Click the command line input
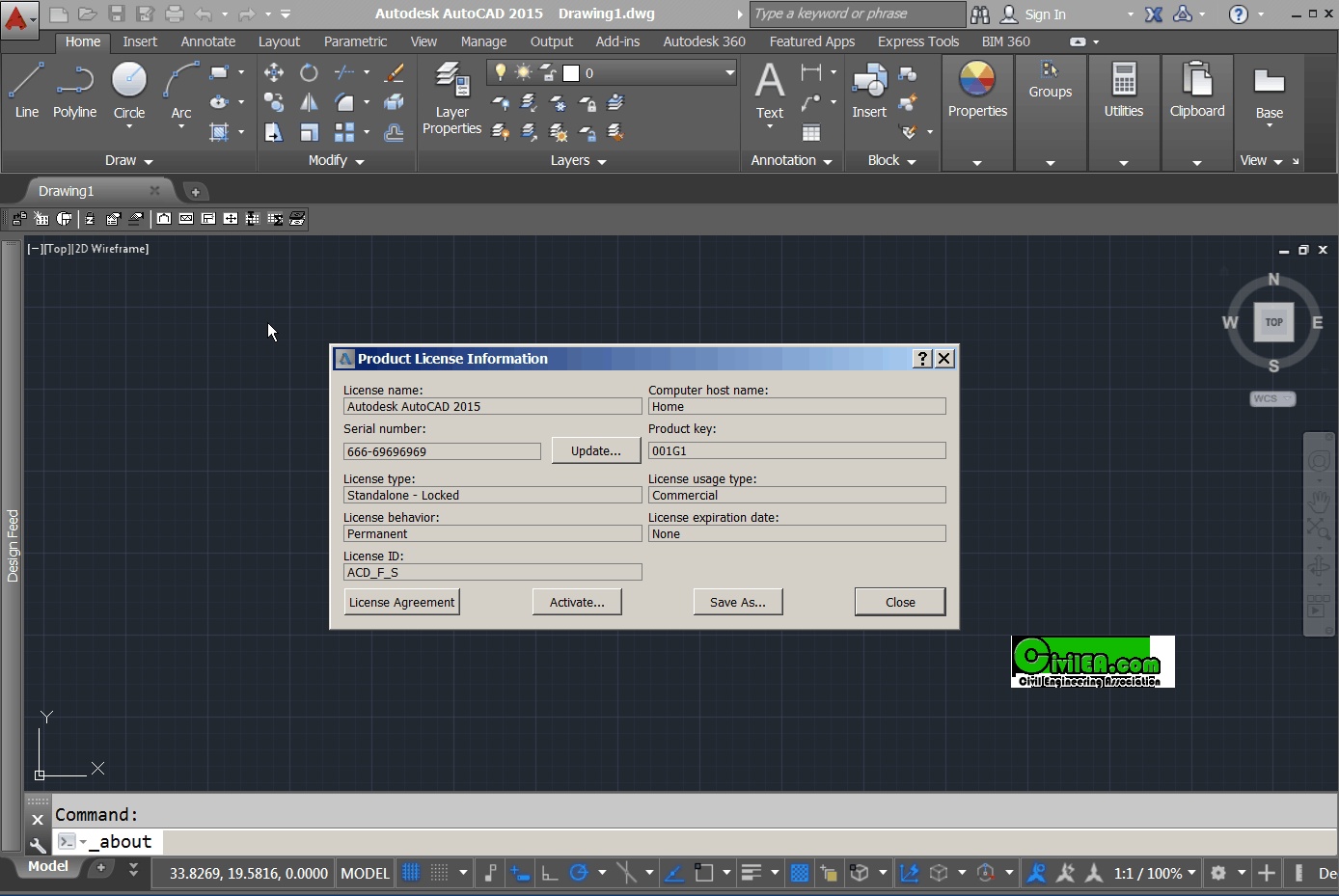Screen dimensions: 1339x896 pyautogui.click(x=695, y=842)
